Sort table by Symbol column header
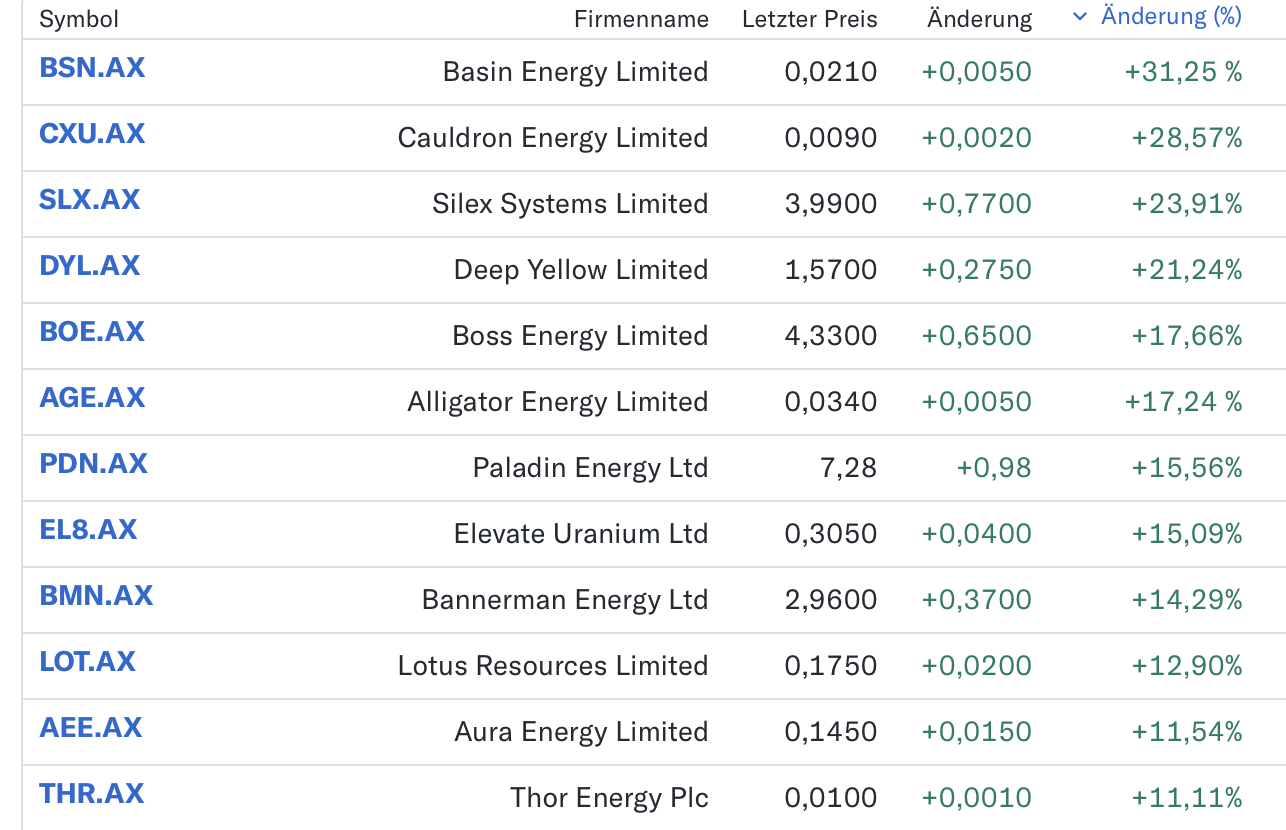 click(x=79, y=19)
